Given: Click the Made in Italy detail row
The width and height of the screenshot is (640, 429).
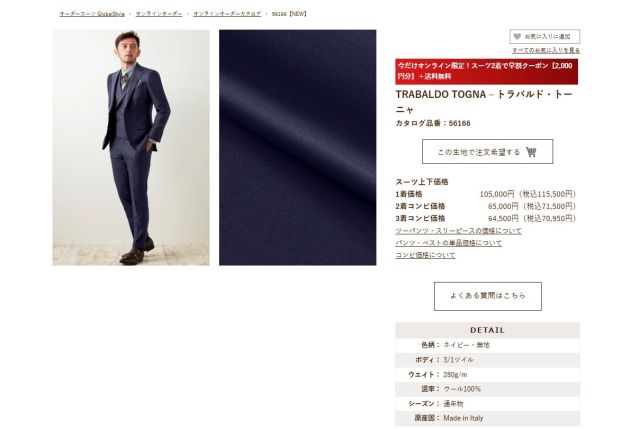Looking at the screenshot, I should pos(487,418).
